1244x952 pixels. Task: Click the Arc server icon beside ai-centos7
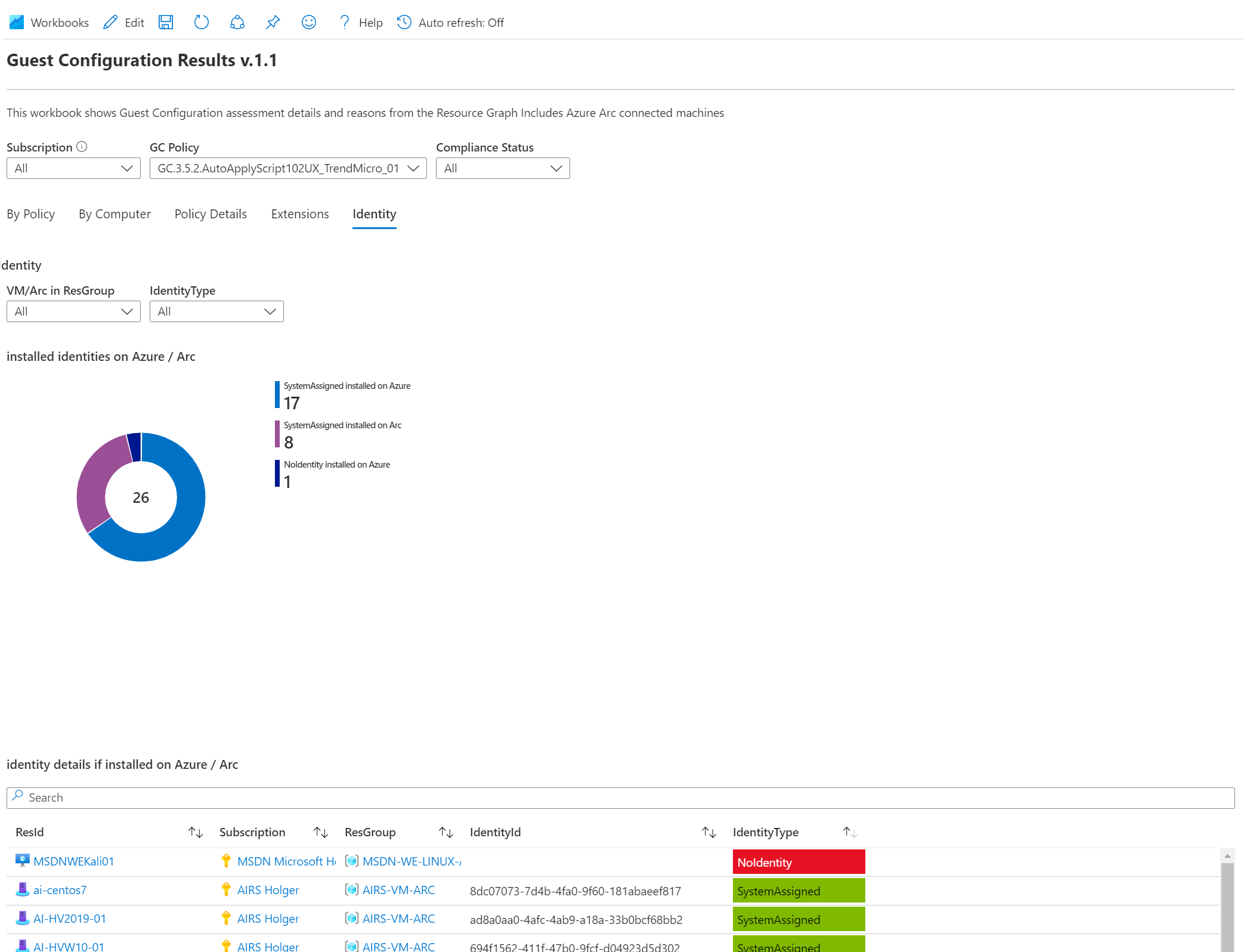click(x=23, y=889)
